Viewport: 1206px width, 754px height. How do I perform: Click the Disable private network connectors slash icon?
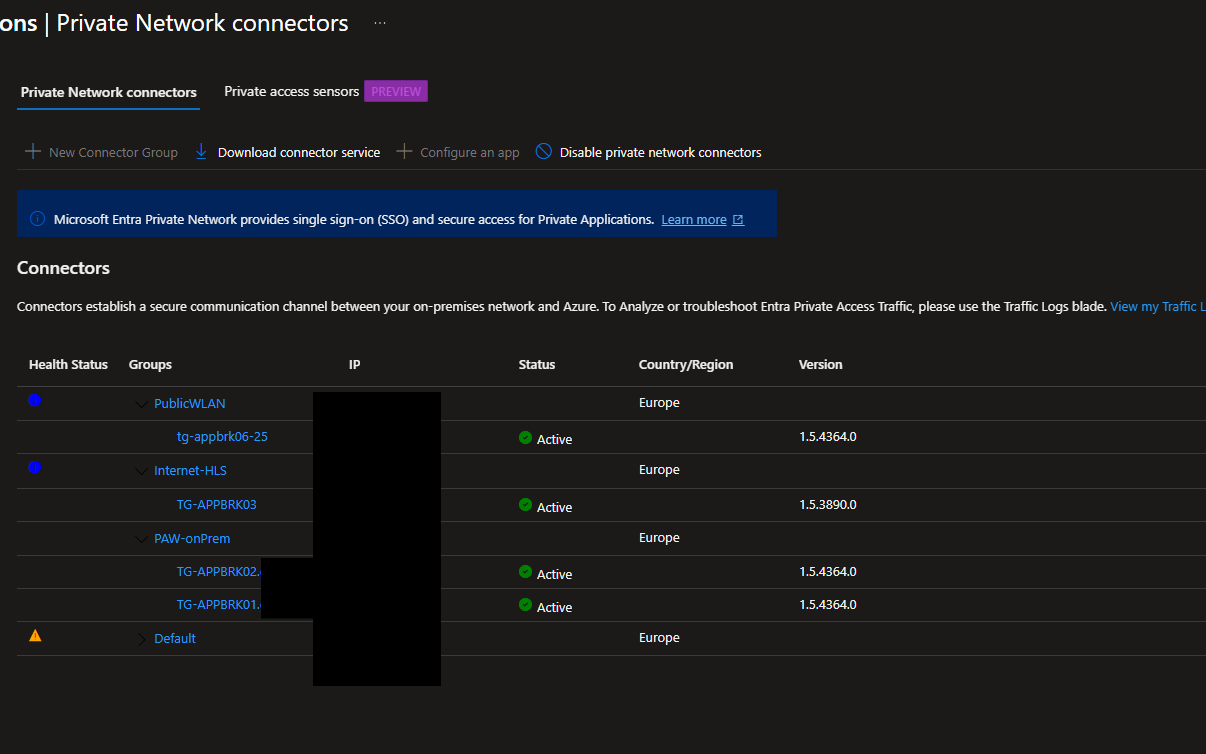542,150
